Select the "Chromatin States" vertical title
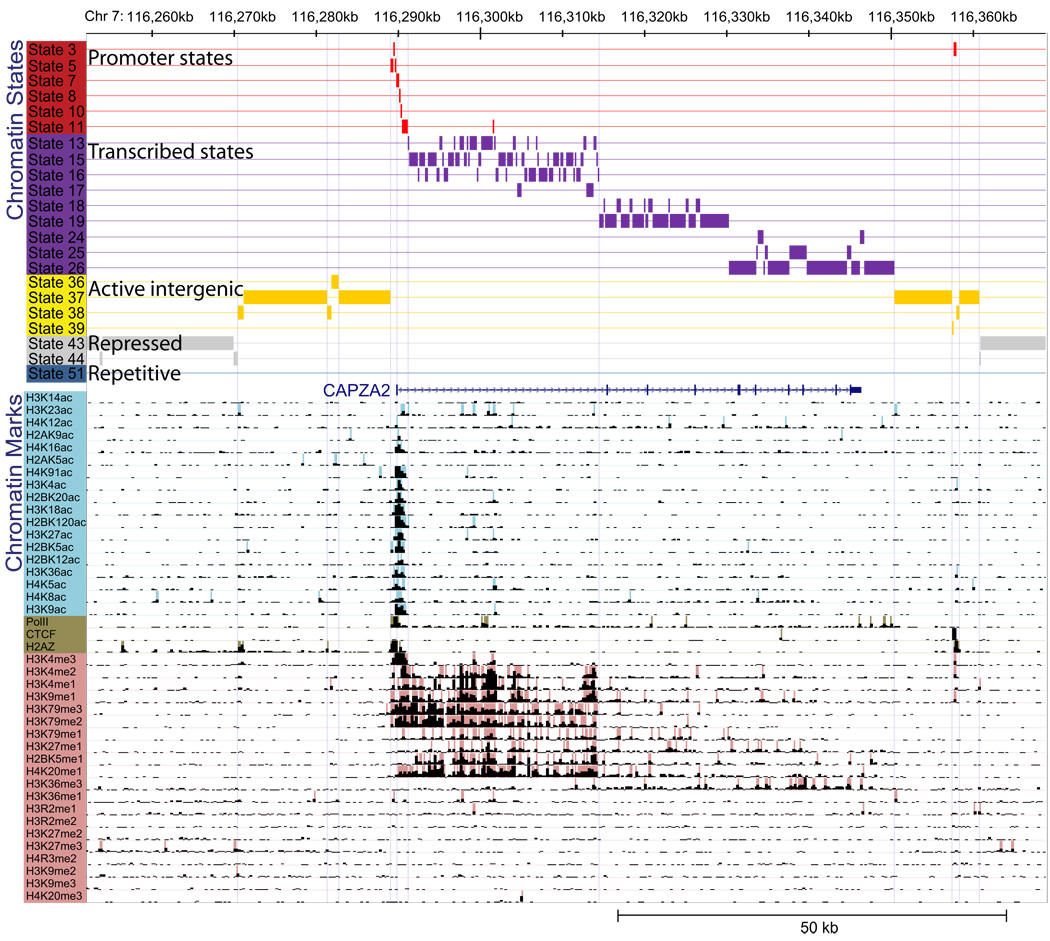Viewport: 1050px width, 941px height. click(x=15, y=130)
